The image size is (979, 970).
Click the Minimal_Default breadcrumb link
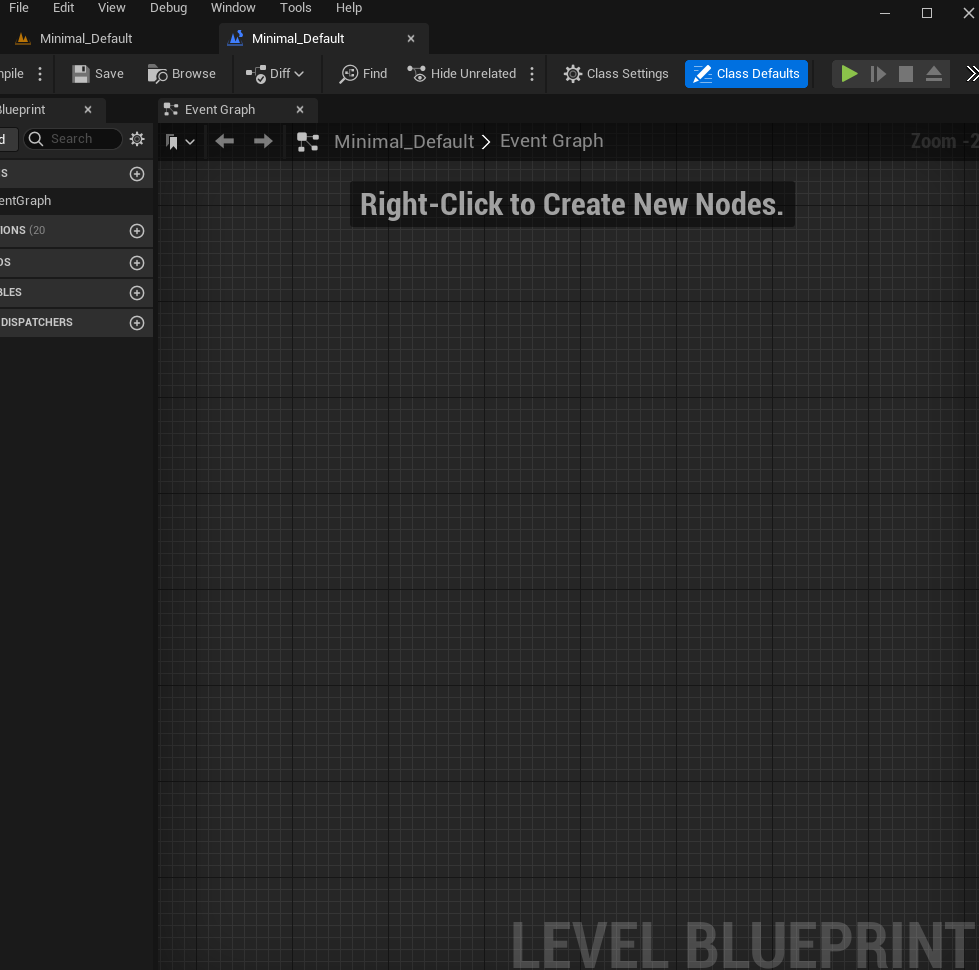(404, 142)
